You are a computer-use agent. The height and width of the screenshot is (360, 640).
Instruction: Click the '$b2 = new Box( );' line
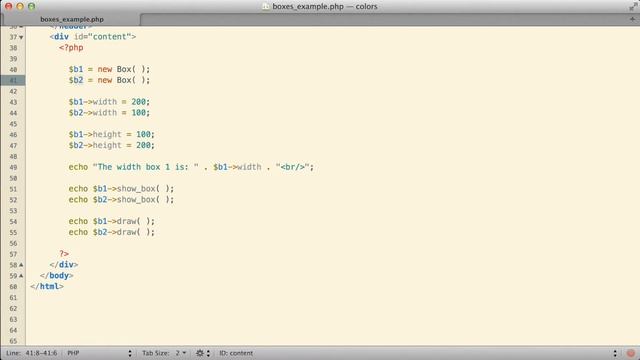click(109, 80)
